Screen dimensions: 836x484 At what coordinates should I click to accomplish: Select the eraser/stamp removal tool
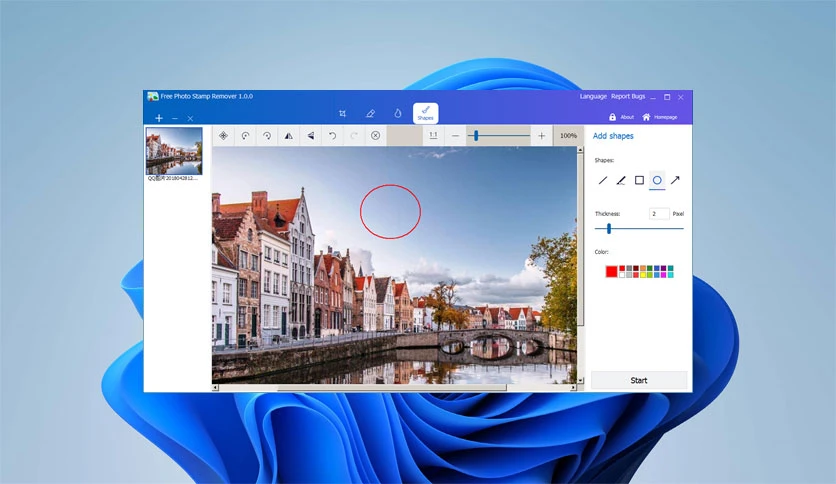click(x=370, y=113)
